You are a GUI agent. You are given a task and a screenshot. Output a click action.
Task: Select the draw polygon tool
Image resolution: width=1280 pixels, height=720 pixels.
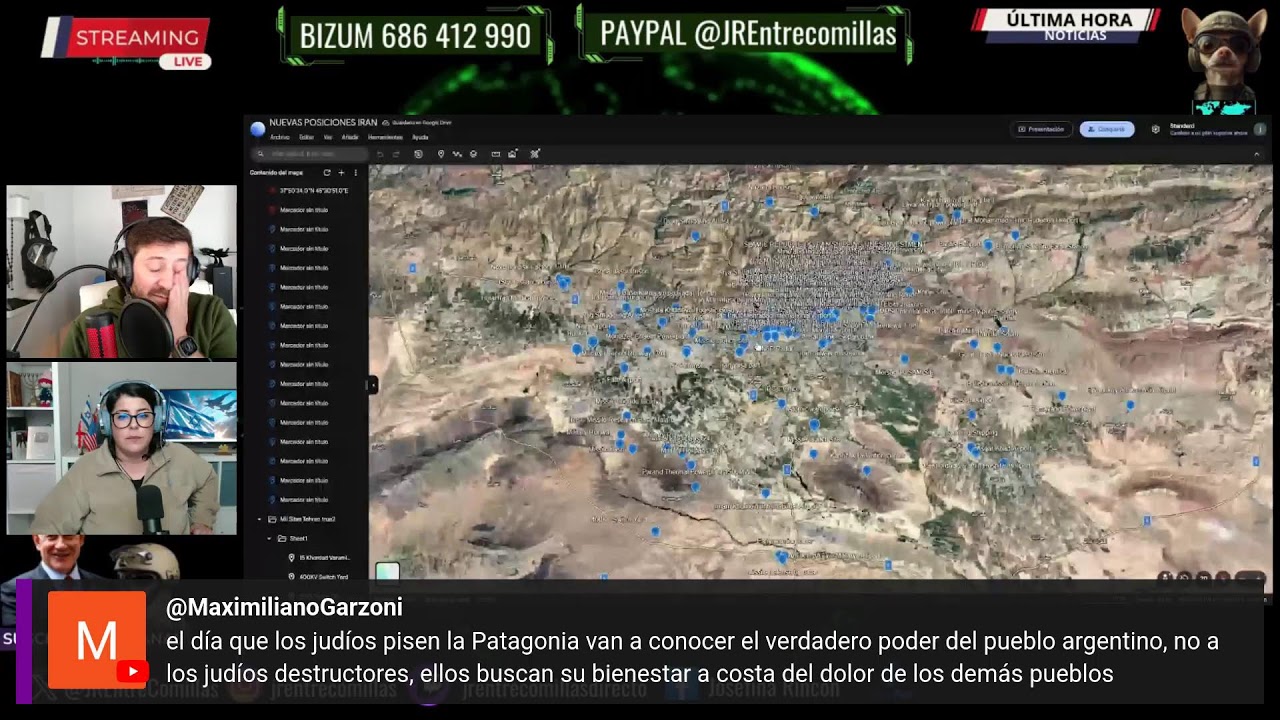(x=473, y=154)
